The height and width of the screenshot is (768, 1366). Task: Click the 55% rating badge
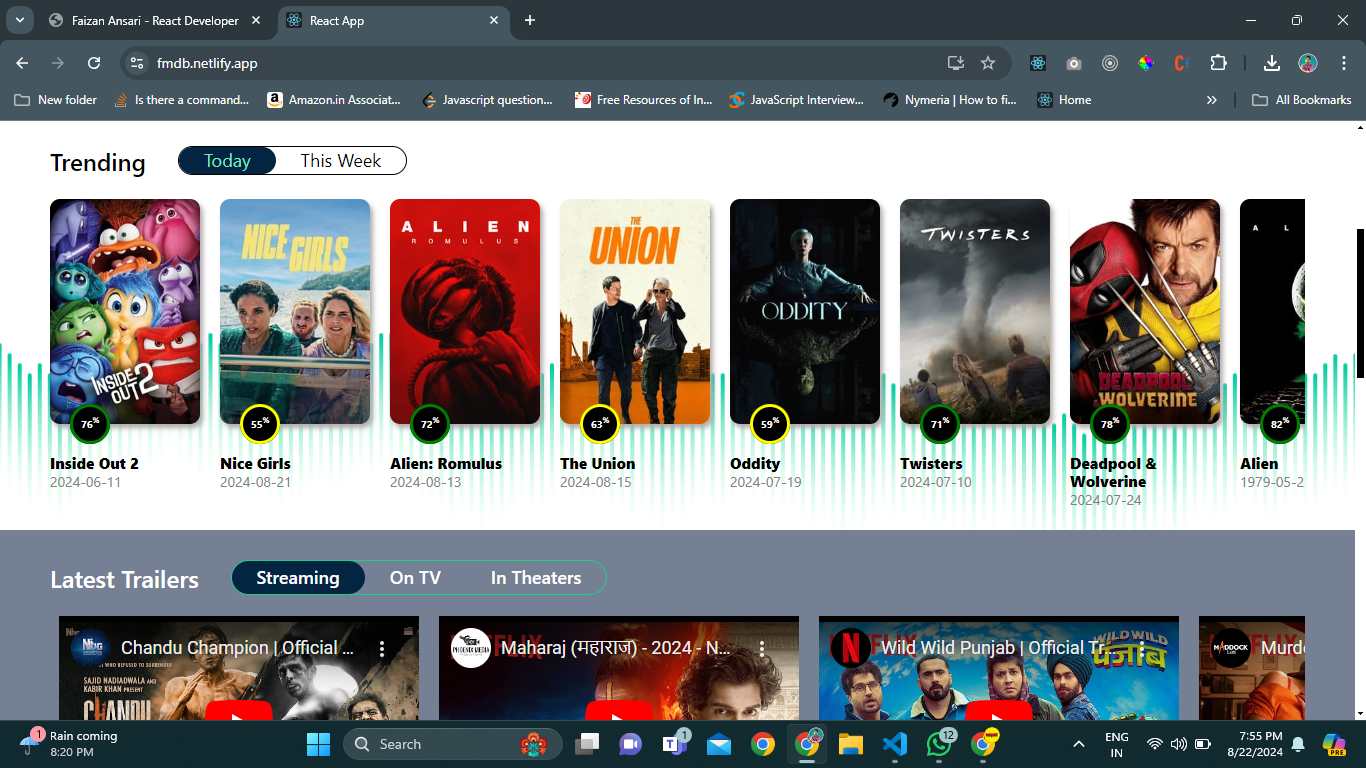tap(260, 424)
